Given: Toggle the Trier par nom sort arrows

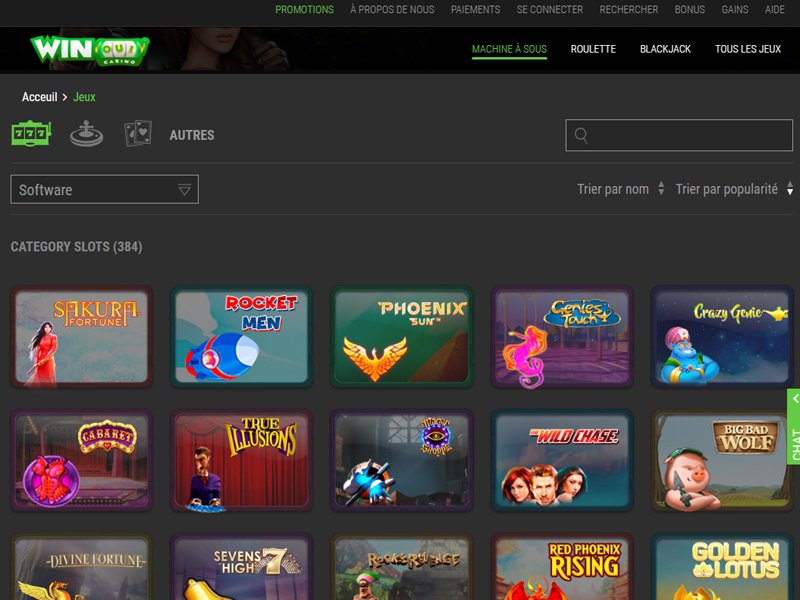Looking at the screenshot, I should pyautogui.click(x=661, y=189).
